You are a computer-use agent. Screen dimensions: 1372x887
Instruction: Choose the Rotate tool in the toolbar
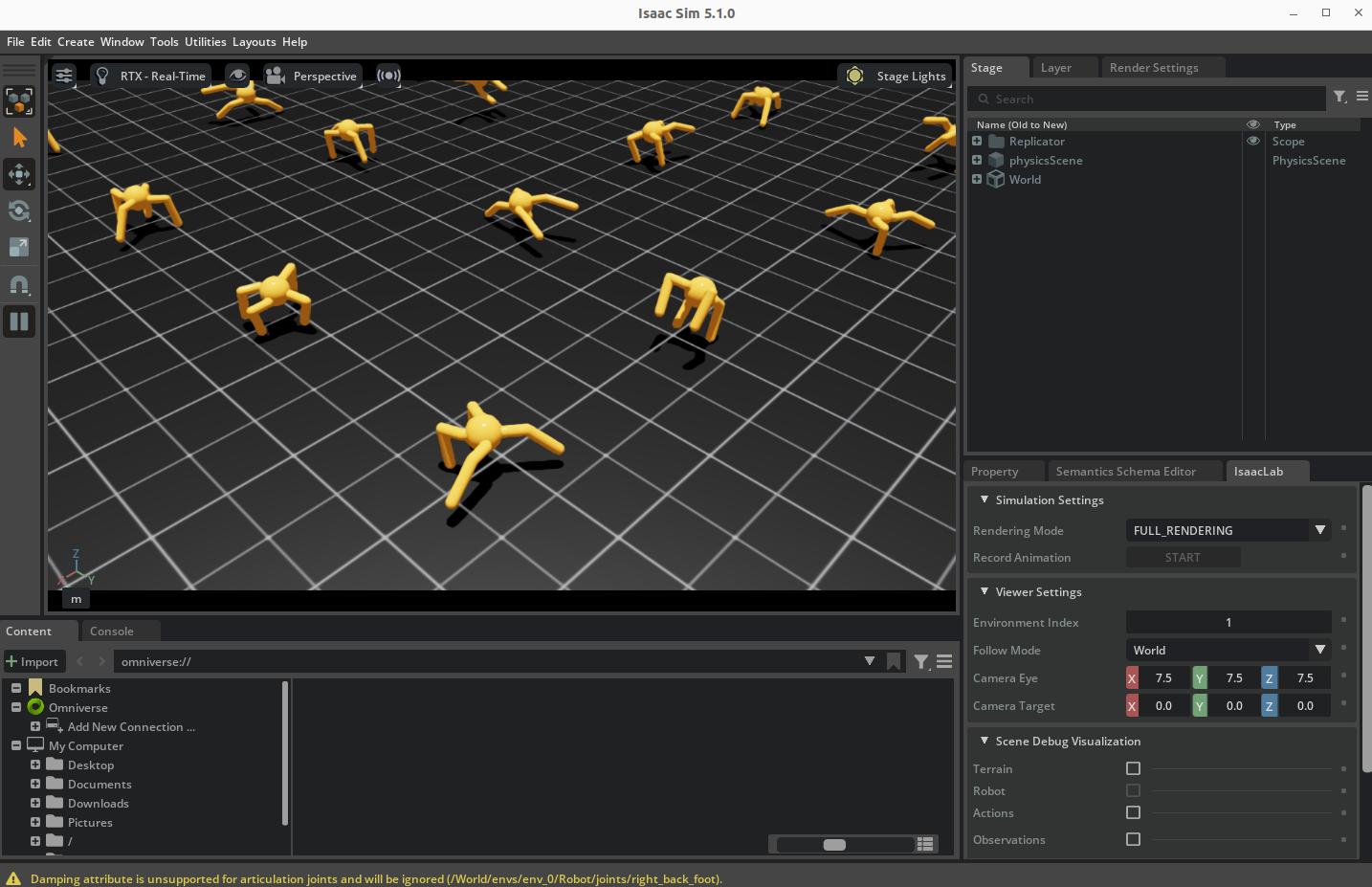click(19, 211)
